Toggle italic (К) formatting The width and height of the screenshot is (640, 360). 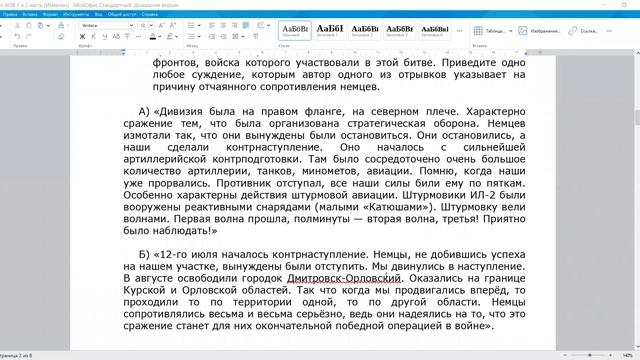pos(93,36)
